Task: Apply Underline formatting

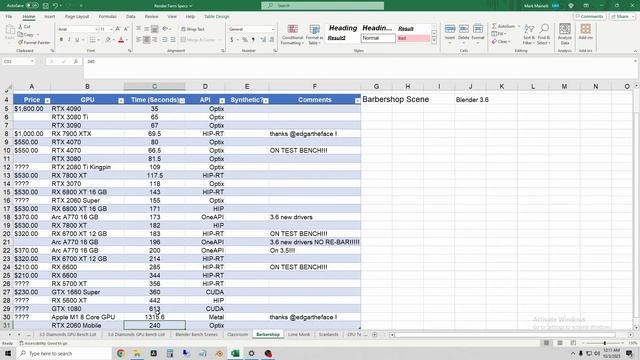Action: pos(77,40)
